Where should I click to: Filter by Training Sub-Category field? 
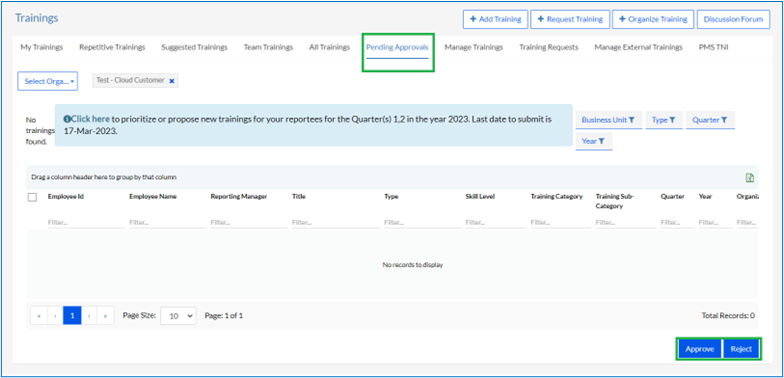coord(626,222)
